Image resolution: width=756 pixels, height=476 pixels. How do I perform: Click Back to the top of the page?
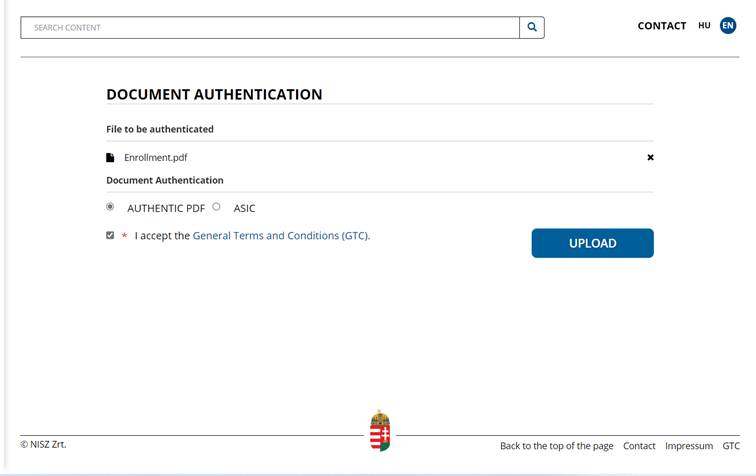[x=556, y=446]
